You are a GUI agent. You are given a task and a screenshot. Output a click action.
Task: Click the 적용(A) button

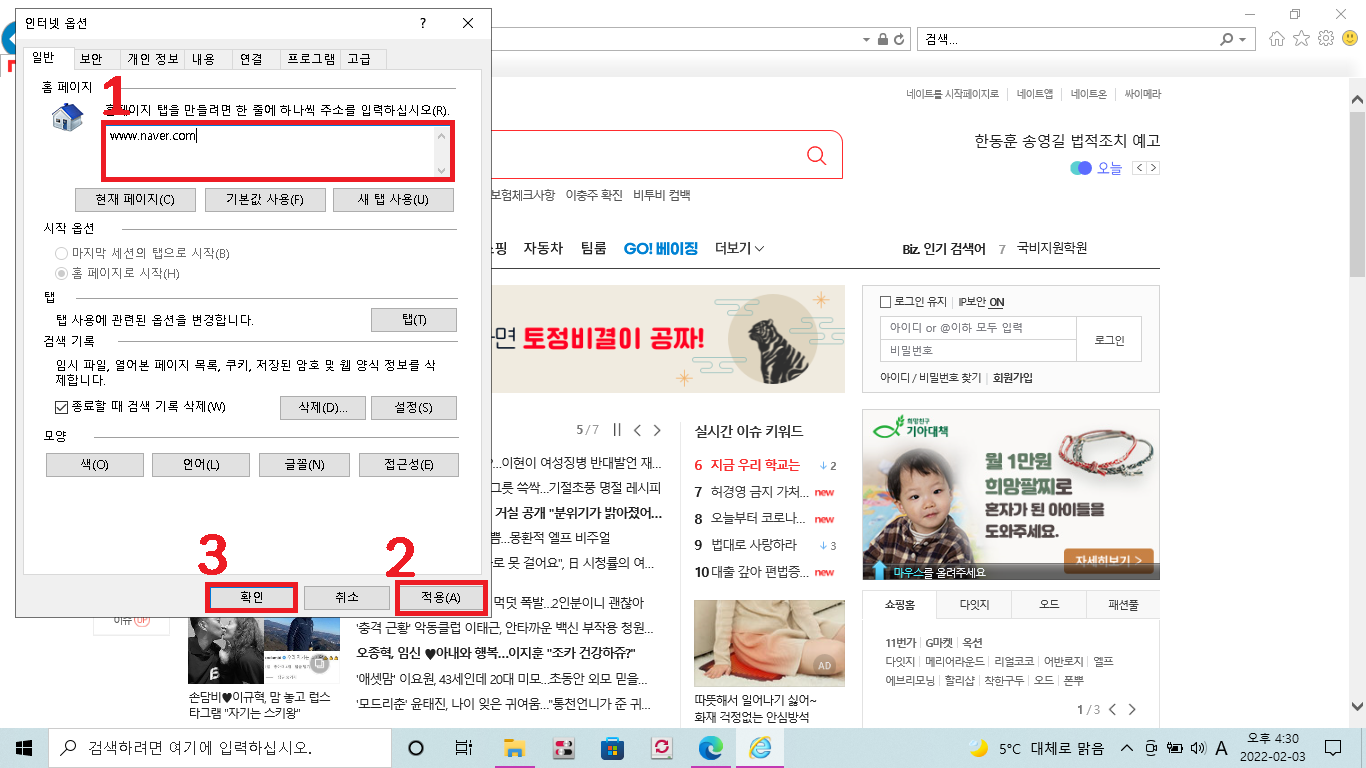point(441,597)
